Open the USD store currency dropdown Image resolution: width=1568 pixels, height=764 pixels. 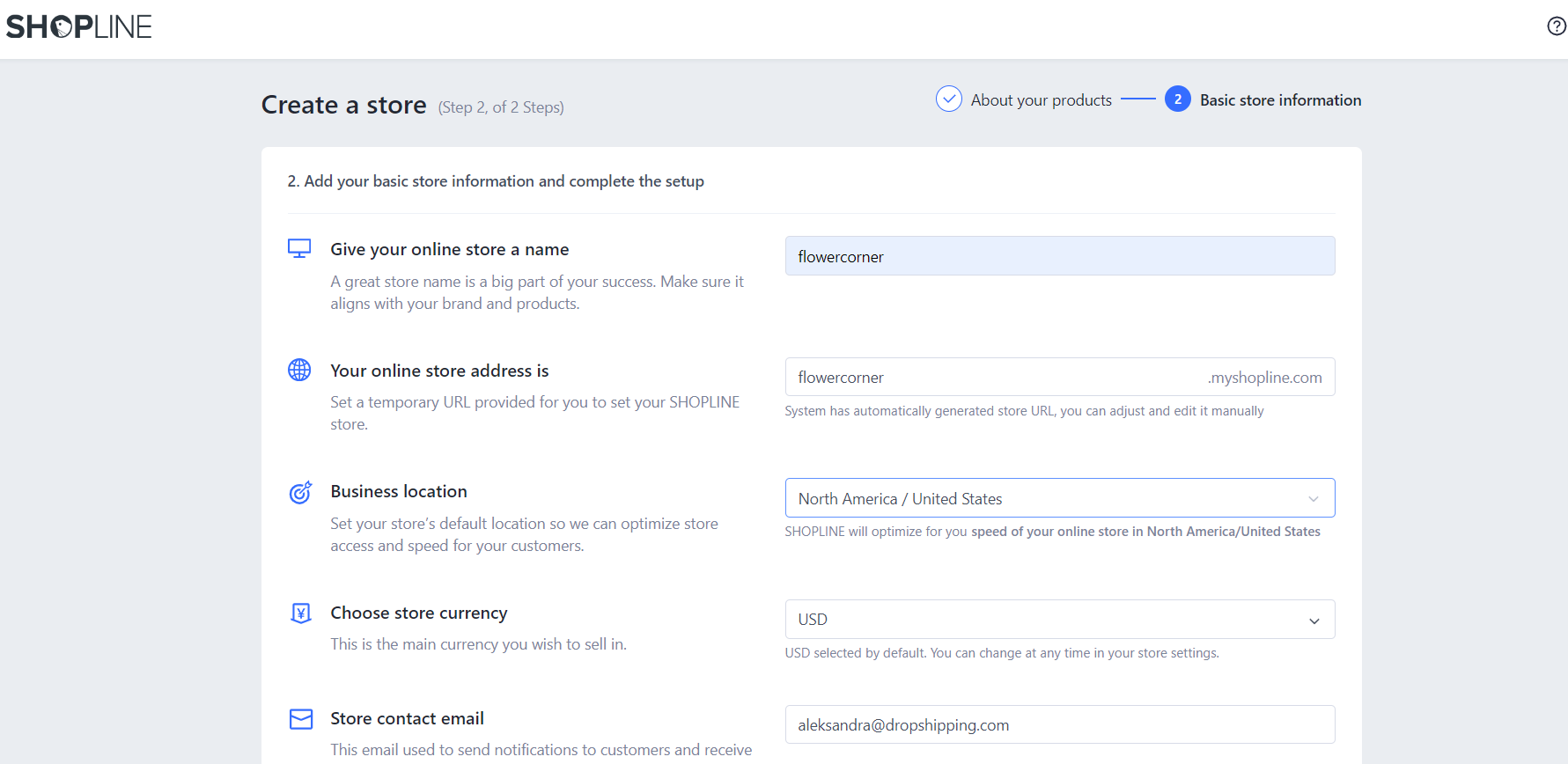(x=1060, y=620)
